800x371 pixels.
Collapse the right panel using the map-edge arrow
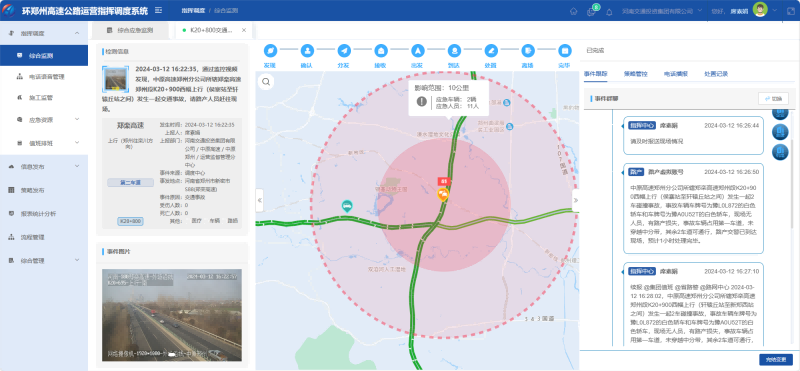tap(576, 200)
